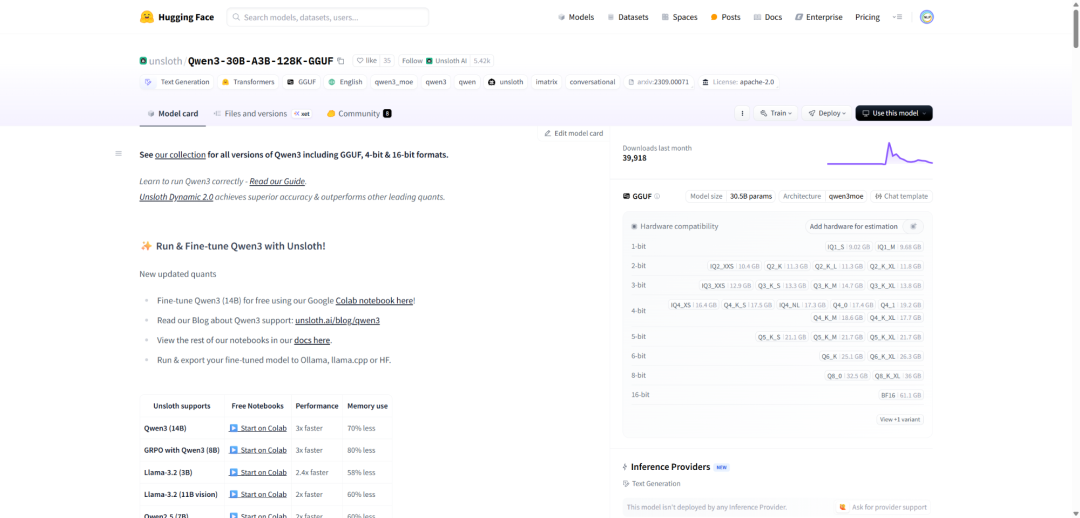Click the GGUF info icon
This screenshot has height=518, width=1080.
[657, 196]
